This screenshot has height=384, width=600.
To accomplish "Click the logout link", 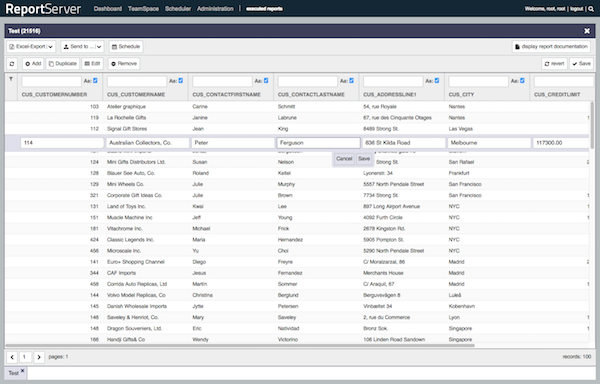I will point(576,9).
